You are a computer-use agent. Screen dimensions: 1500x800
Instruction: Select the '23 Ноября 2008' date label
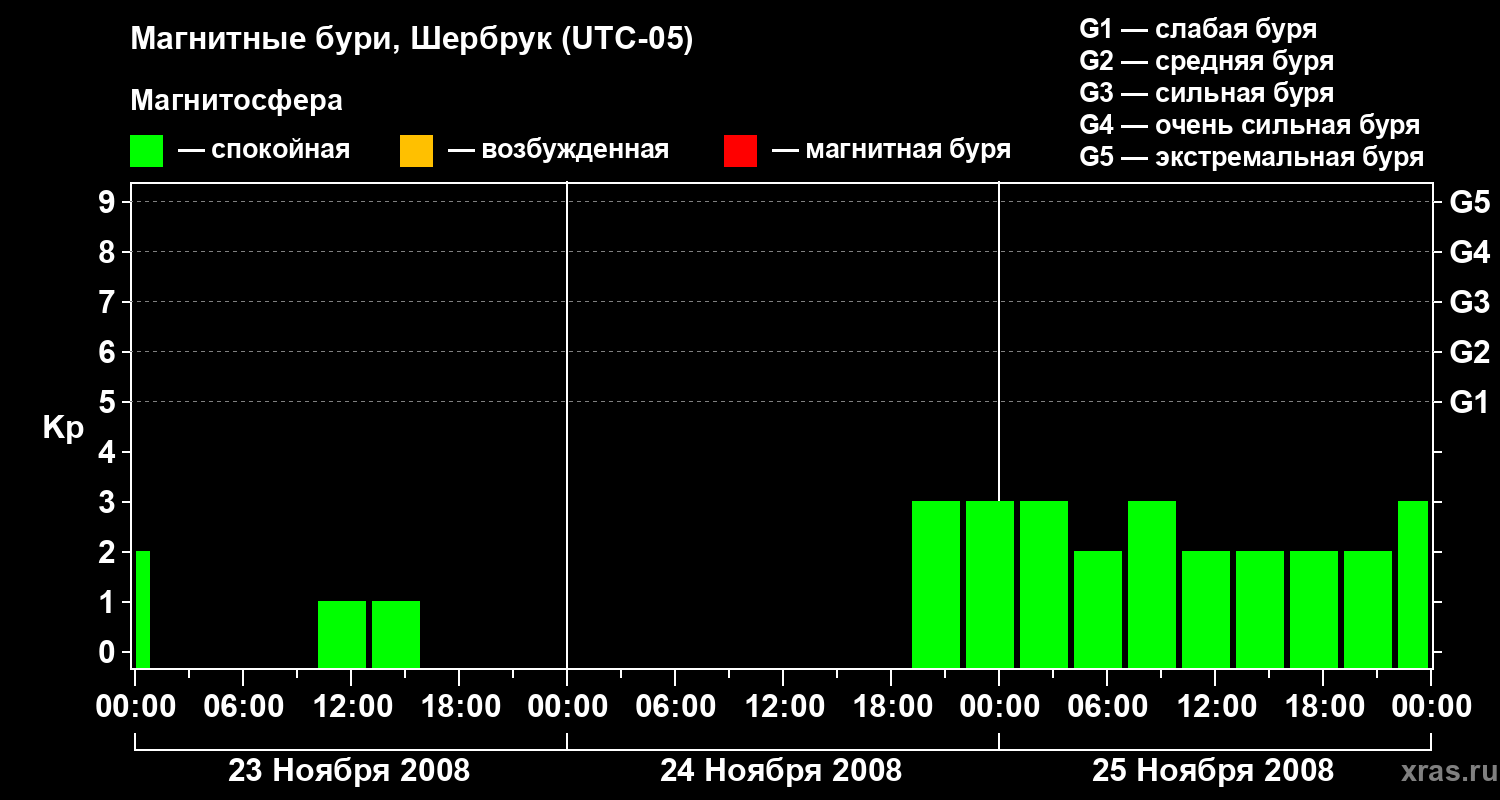click(x=349, y=771)
